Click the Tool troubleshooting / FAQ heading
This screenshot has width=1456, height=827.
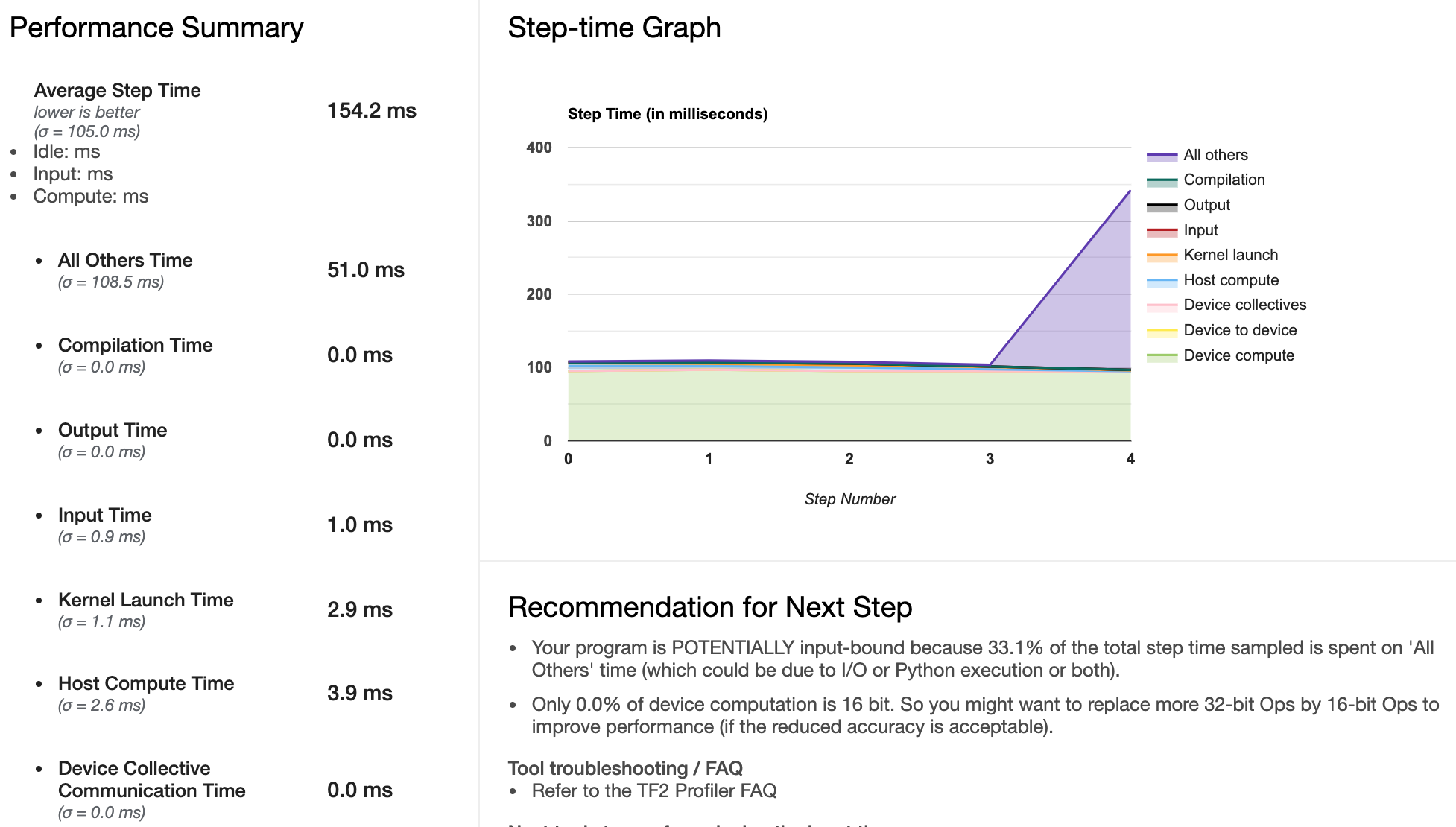pyautogui.click(x=624, y=768)
